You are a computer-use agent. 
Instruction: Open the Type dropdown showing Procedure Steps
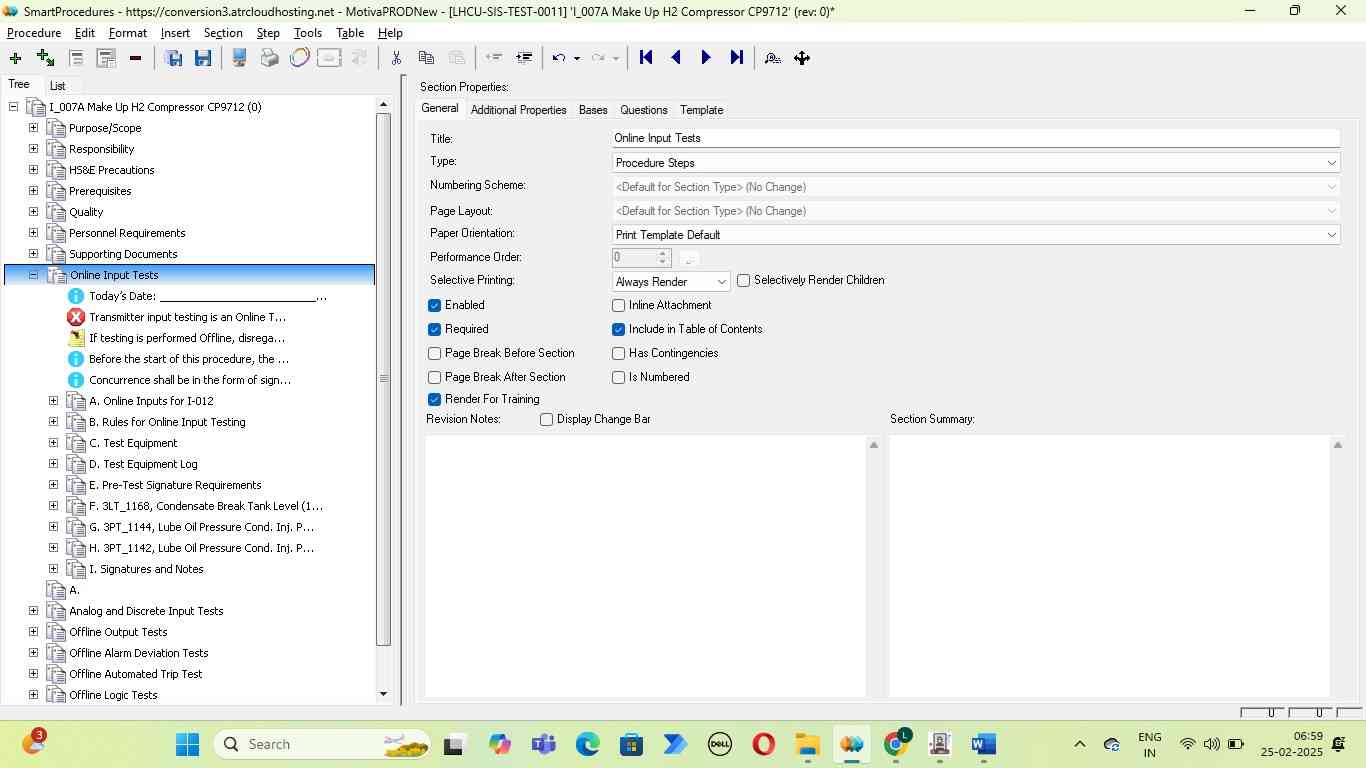[975, 162]
